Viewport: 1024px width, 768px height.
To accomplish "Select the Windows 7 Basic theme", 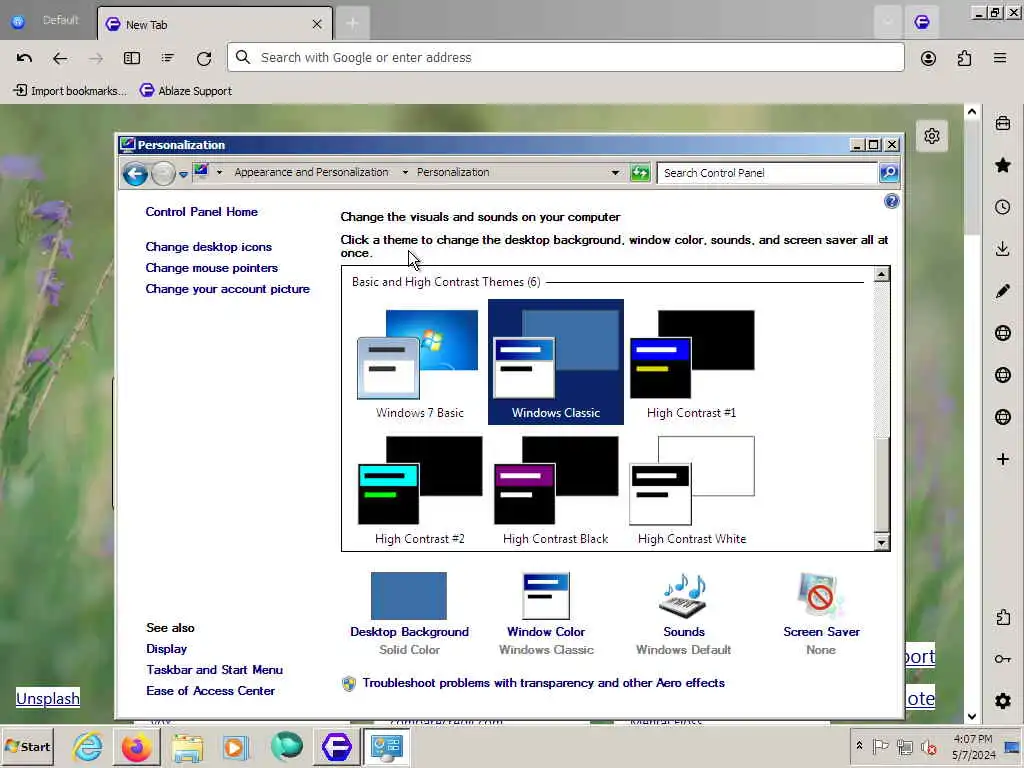I will [x=420, y=362].
